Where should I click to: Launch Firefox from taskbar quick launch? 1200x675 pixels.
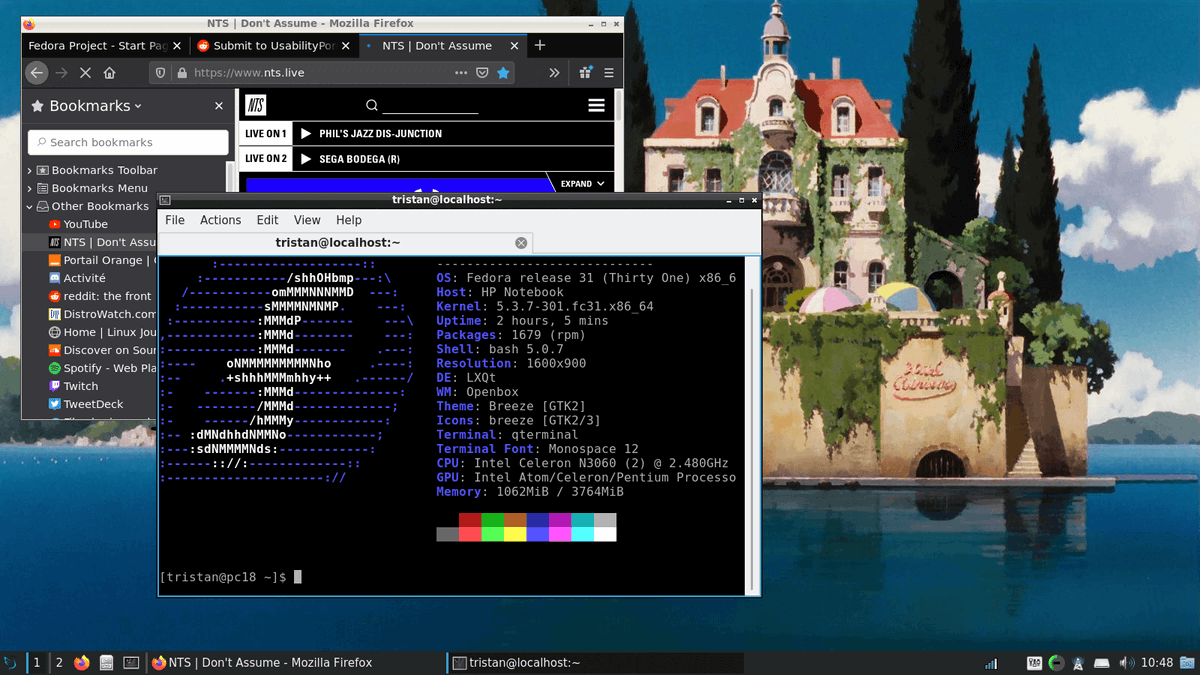82,663
